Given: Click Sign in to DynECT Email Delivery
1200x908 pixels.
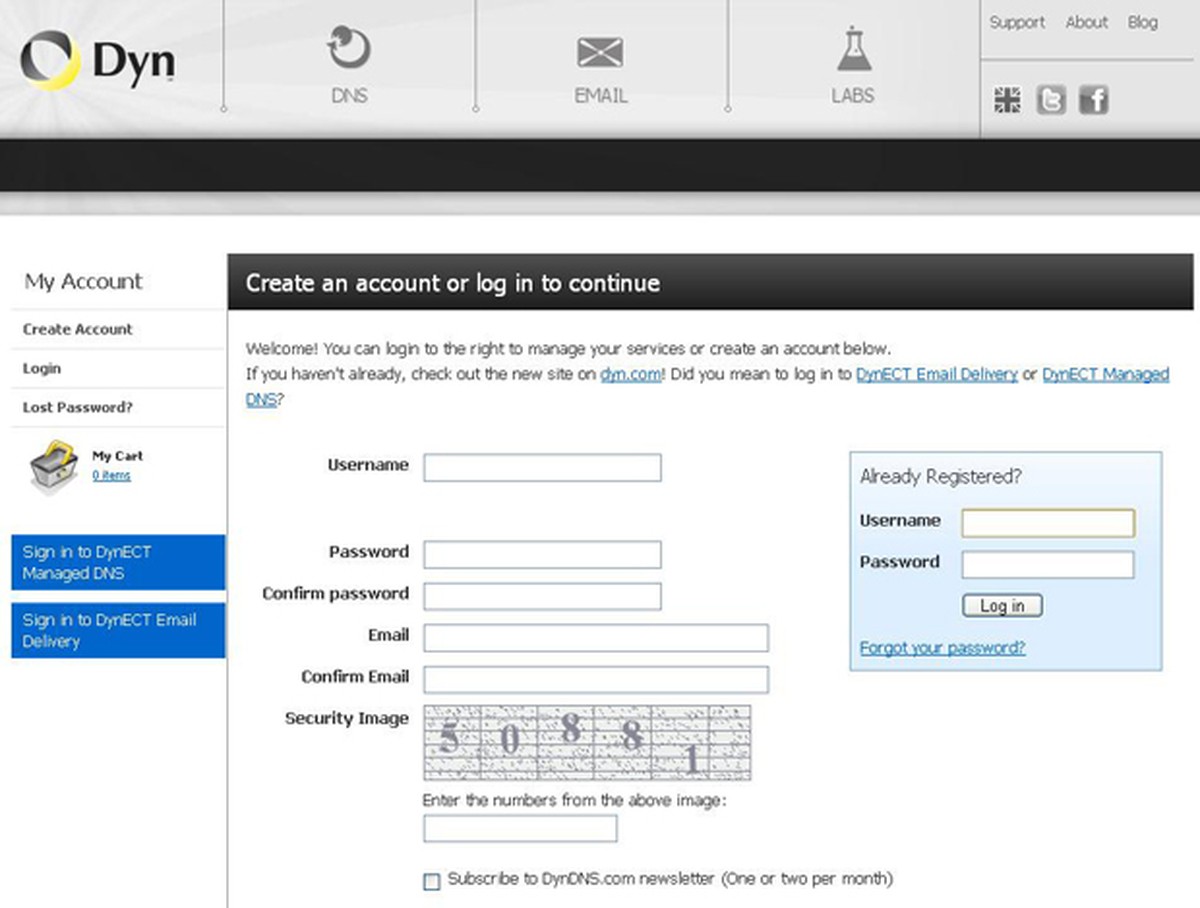Looking at the screenshot, I should tap(118, 631).
